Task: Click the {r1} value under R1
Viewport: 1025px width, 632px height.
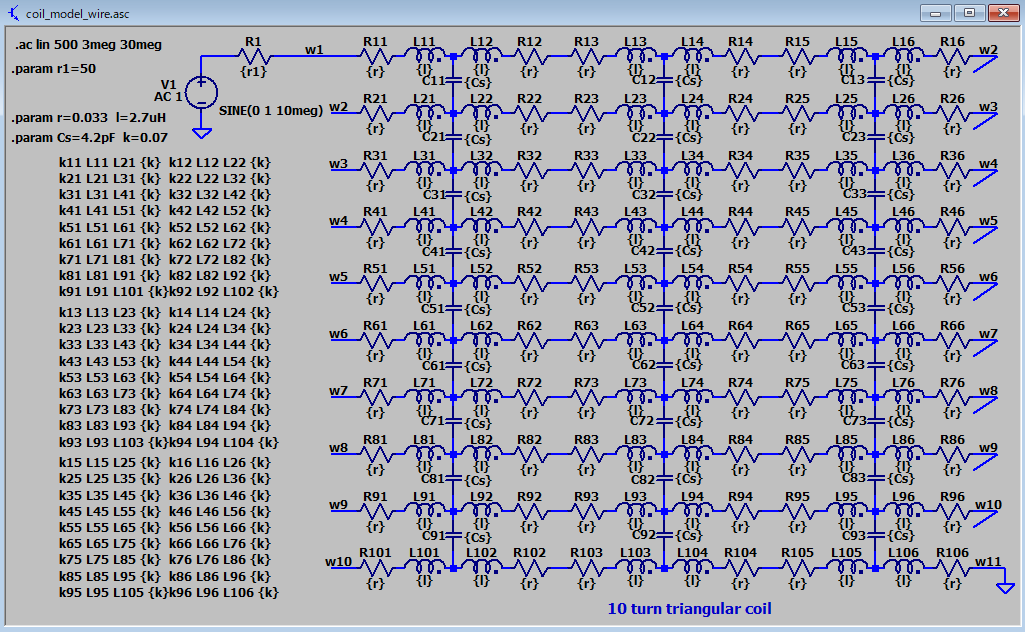Action: point(254,72)
